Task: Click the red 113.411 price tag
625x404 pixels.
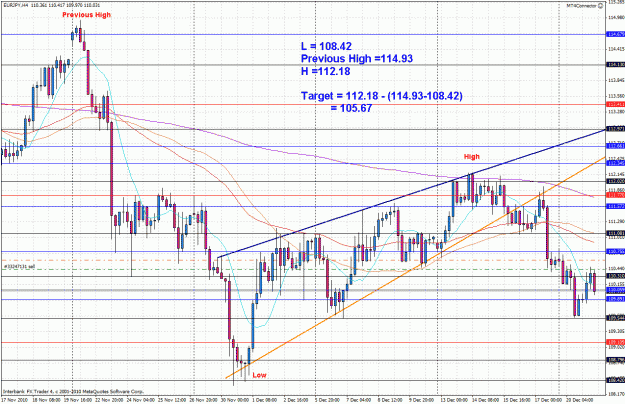Action: coord(615,104)
